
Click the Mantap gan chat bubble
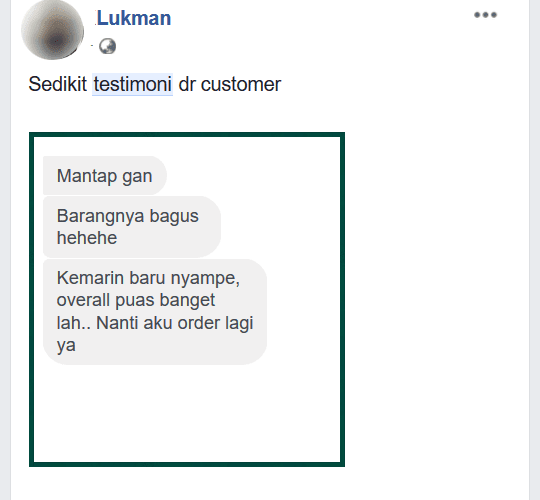tap(105, 176)
